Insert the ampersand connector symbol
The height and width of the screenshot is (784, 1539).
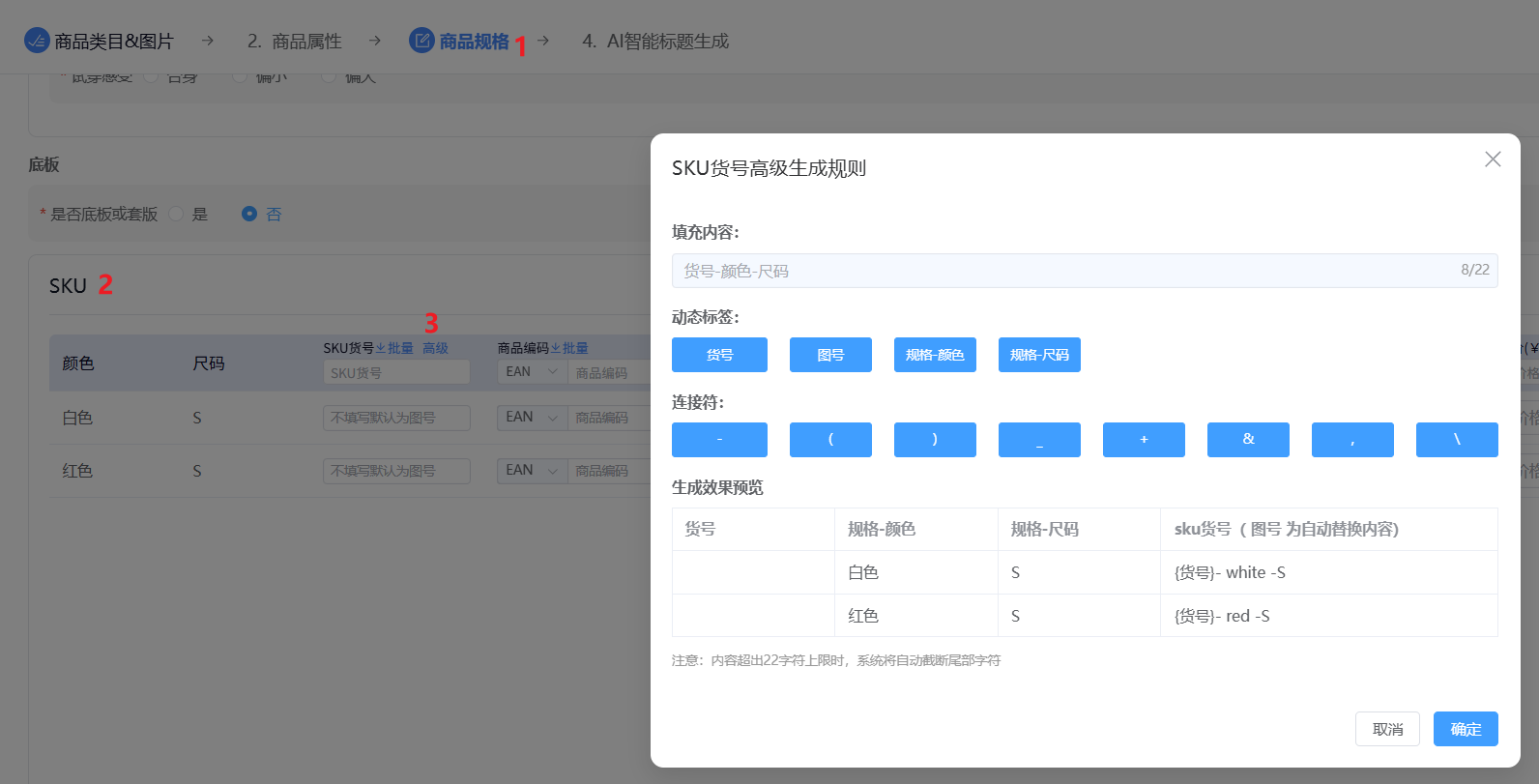1248,440
